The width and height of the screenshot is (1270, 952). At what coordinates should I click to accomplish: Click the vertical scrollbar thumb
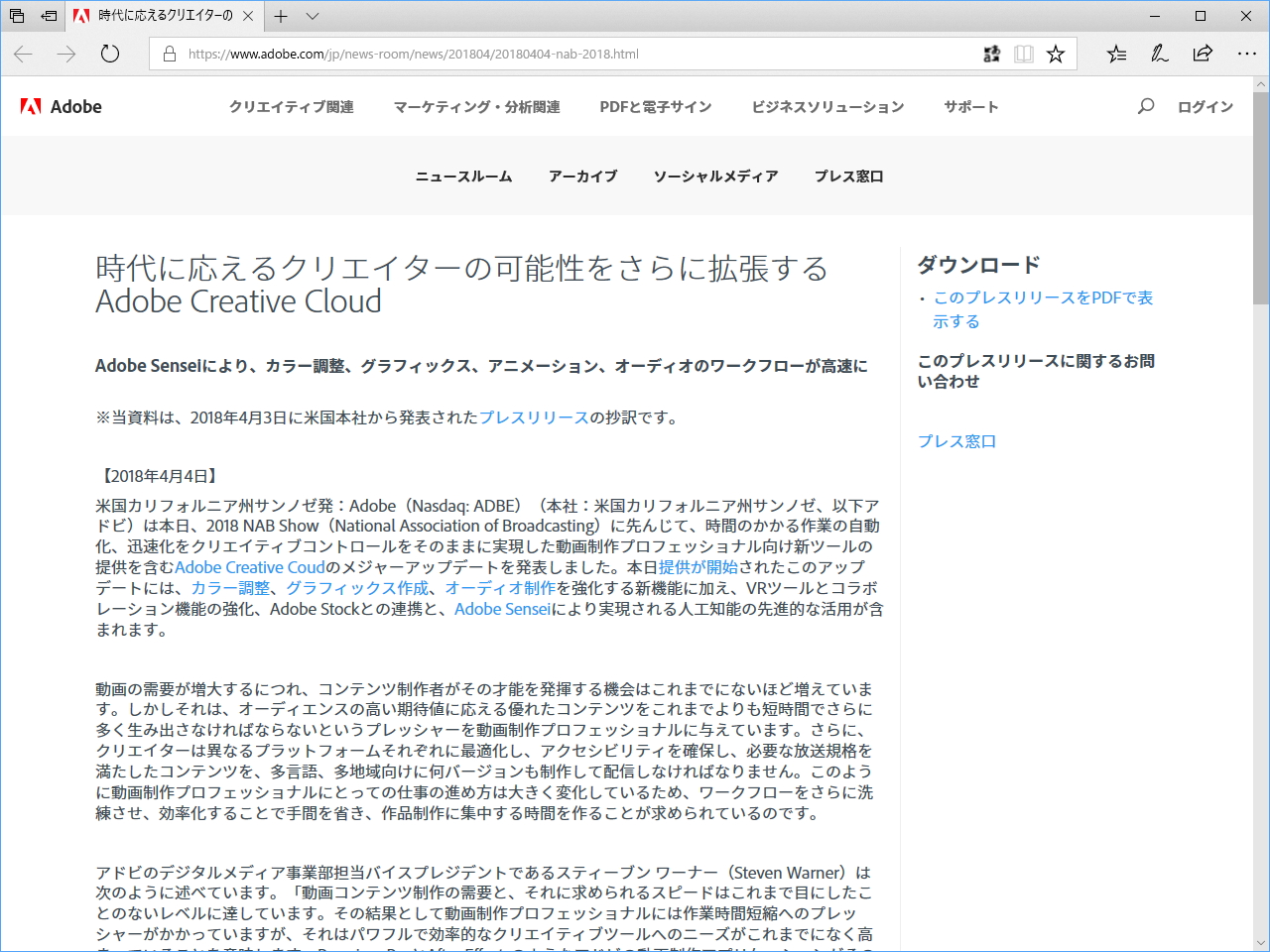(x=1261, y=198)
